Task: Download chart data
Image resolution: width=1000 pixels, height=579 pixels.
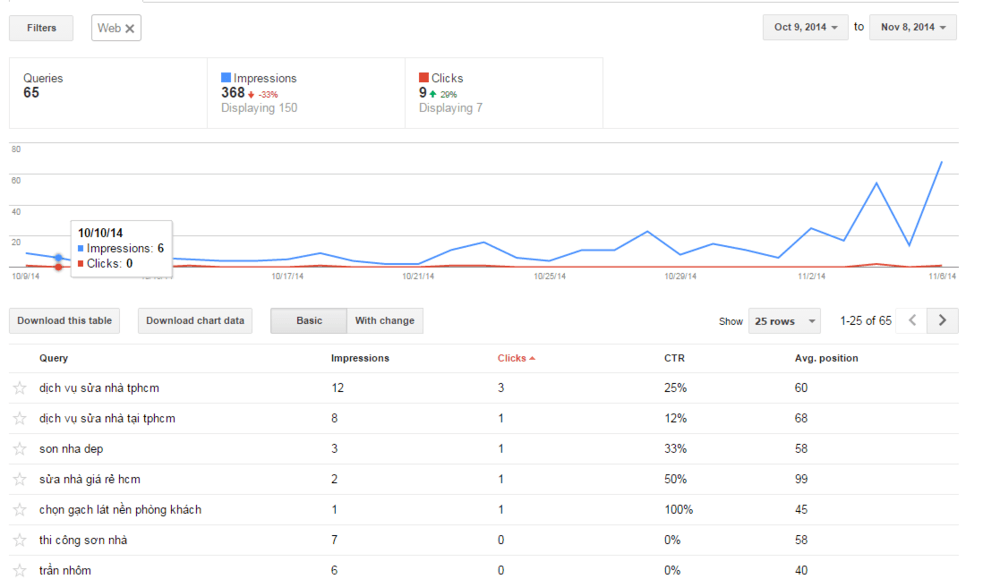Action: click(x=195, y=321)
